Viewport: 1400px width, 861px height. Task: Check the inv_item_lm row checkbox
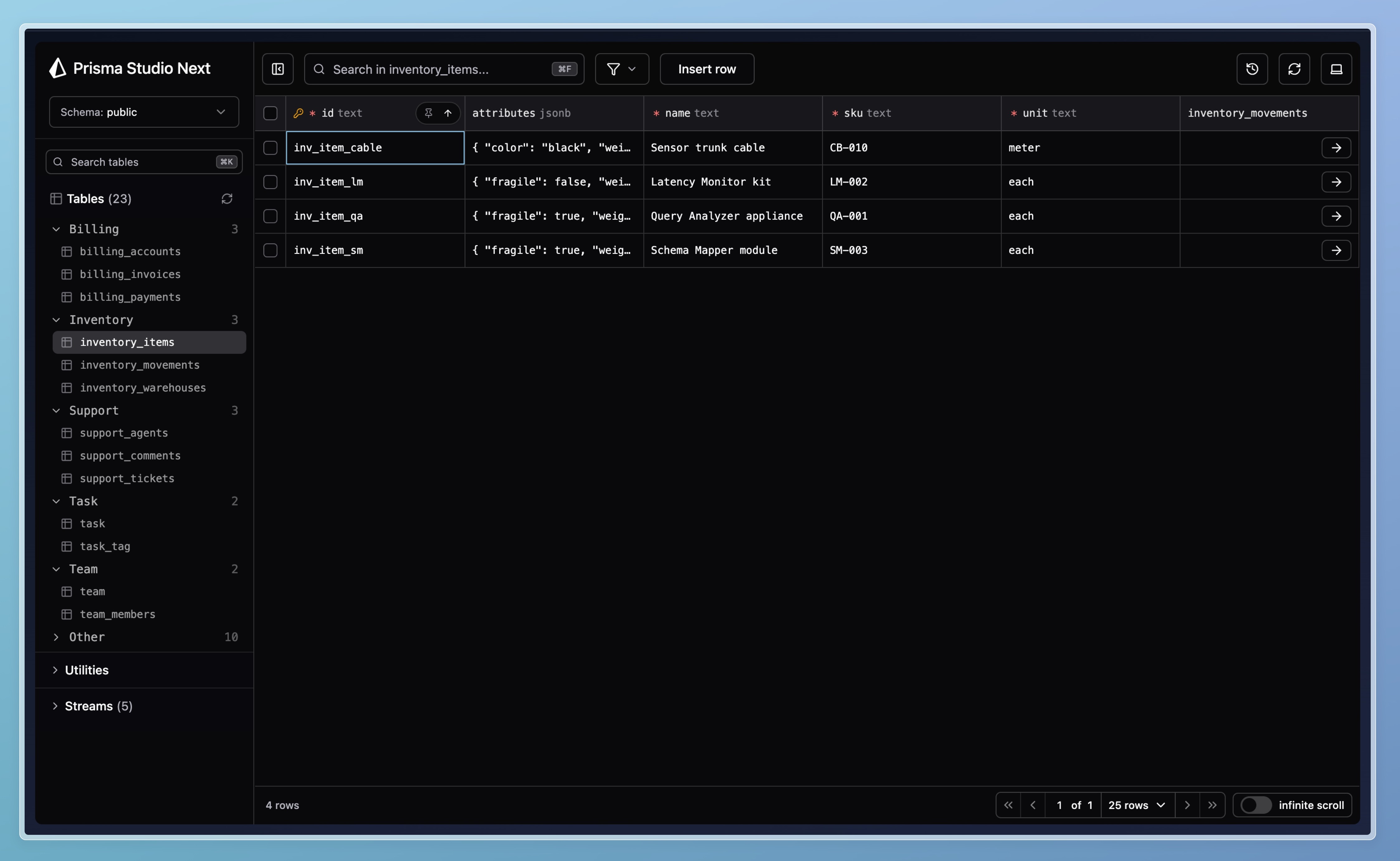point(270,182)
